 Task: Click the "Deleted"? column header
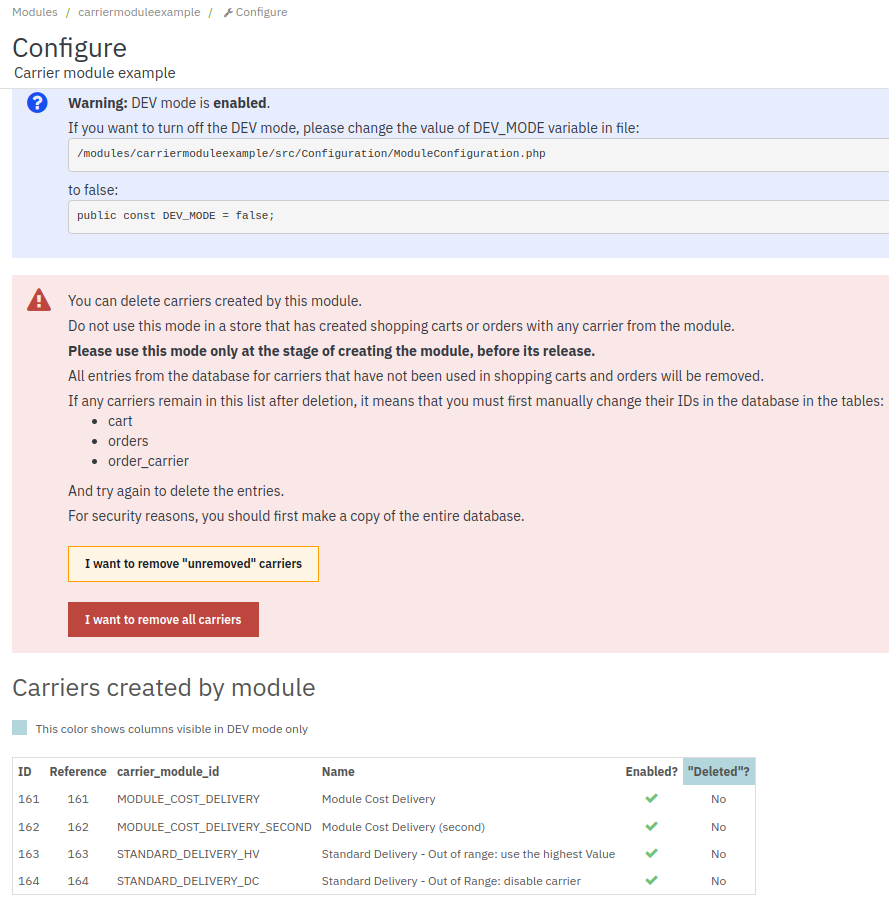719,772
